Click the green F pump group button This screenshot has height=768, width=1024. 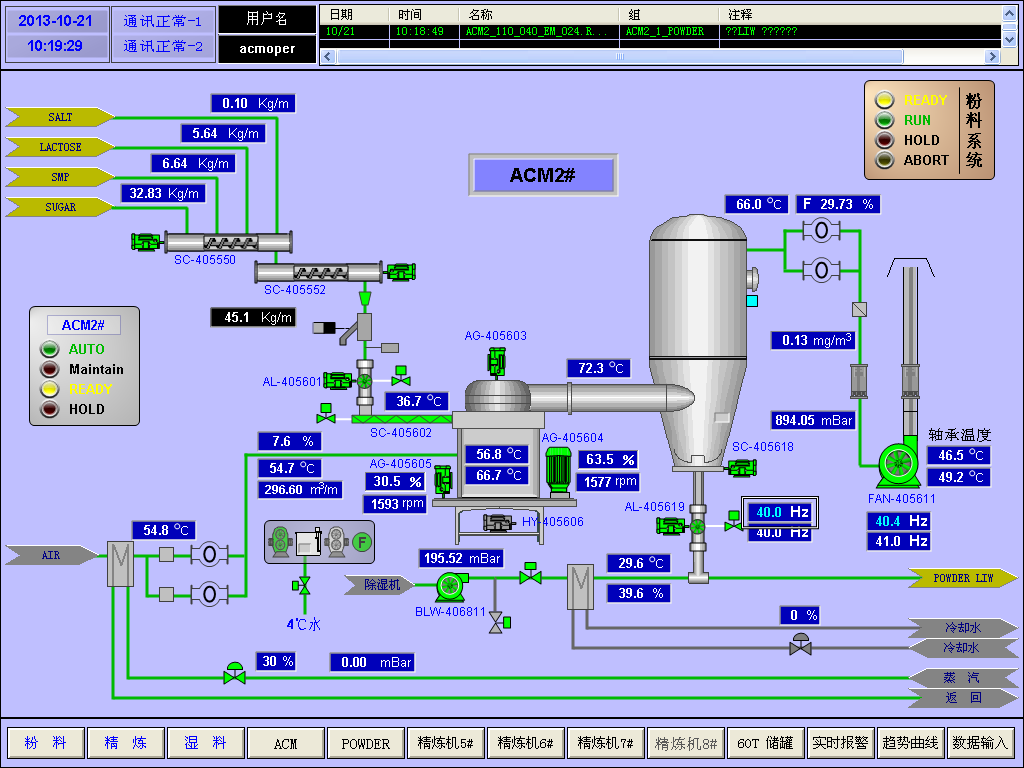[361, 541]
